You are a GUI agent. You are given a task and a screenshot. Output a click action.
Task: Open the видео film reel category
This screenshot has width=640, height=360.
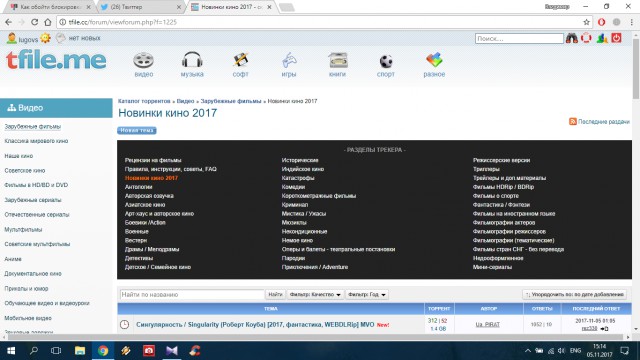[143, 64]
